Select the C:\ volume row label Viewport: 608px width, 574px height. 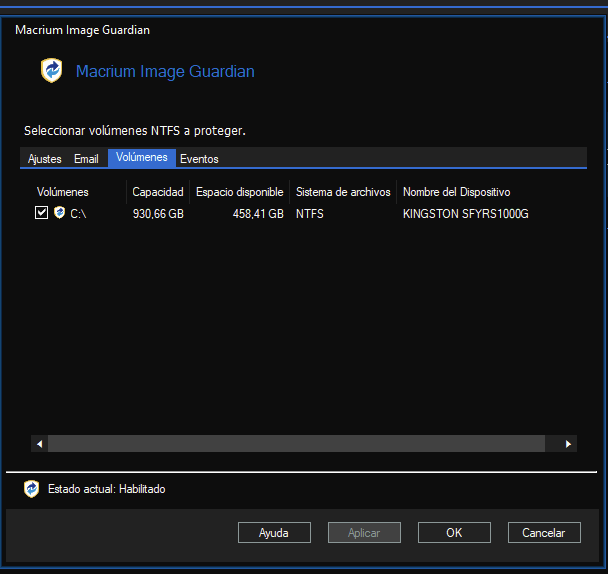tap(78, 214)
